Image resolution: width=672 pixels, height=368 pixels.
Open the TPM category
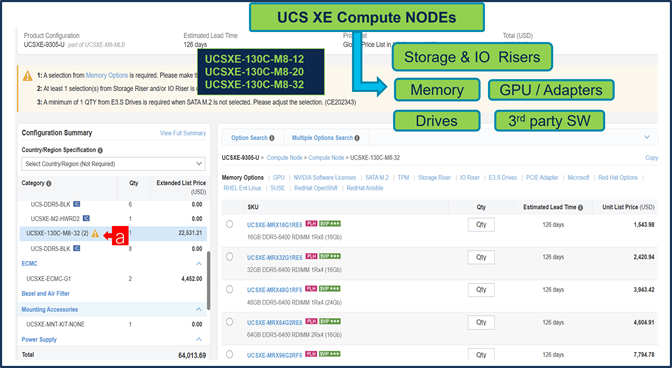[x=403, y=177]
